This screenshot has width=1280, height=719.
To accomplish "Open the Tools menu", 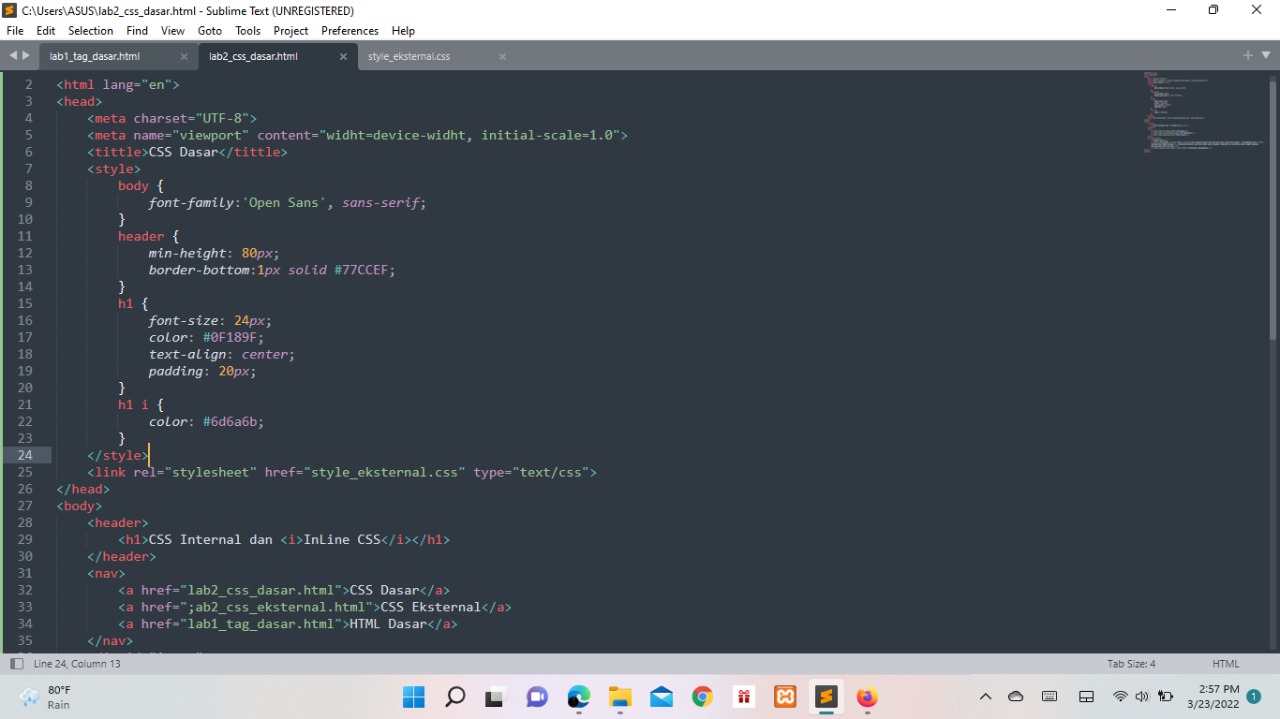I will (248, 31).
